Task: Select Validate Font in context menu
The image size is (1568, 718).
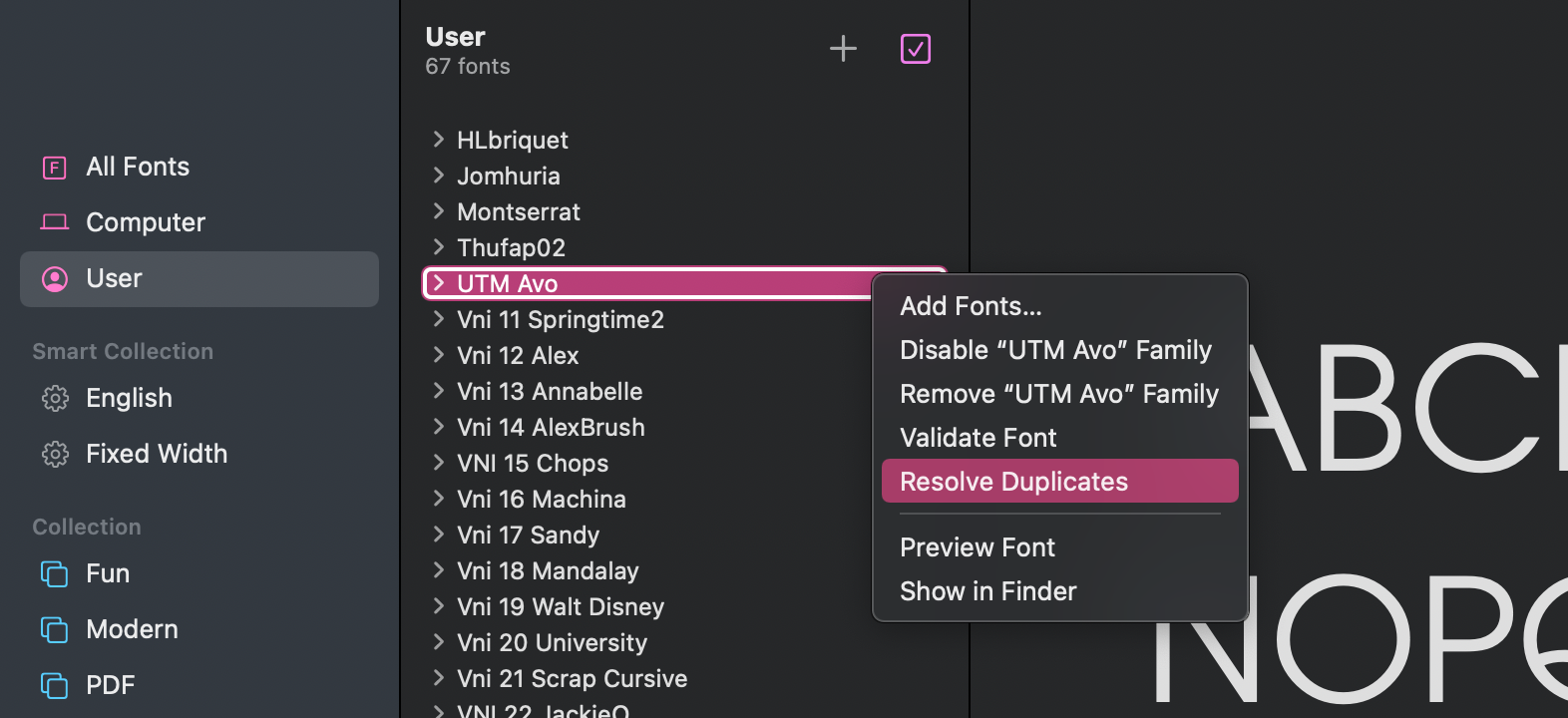Action: tap(978, 438)
